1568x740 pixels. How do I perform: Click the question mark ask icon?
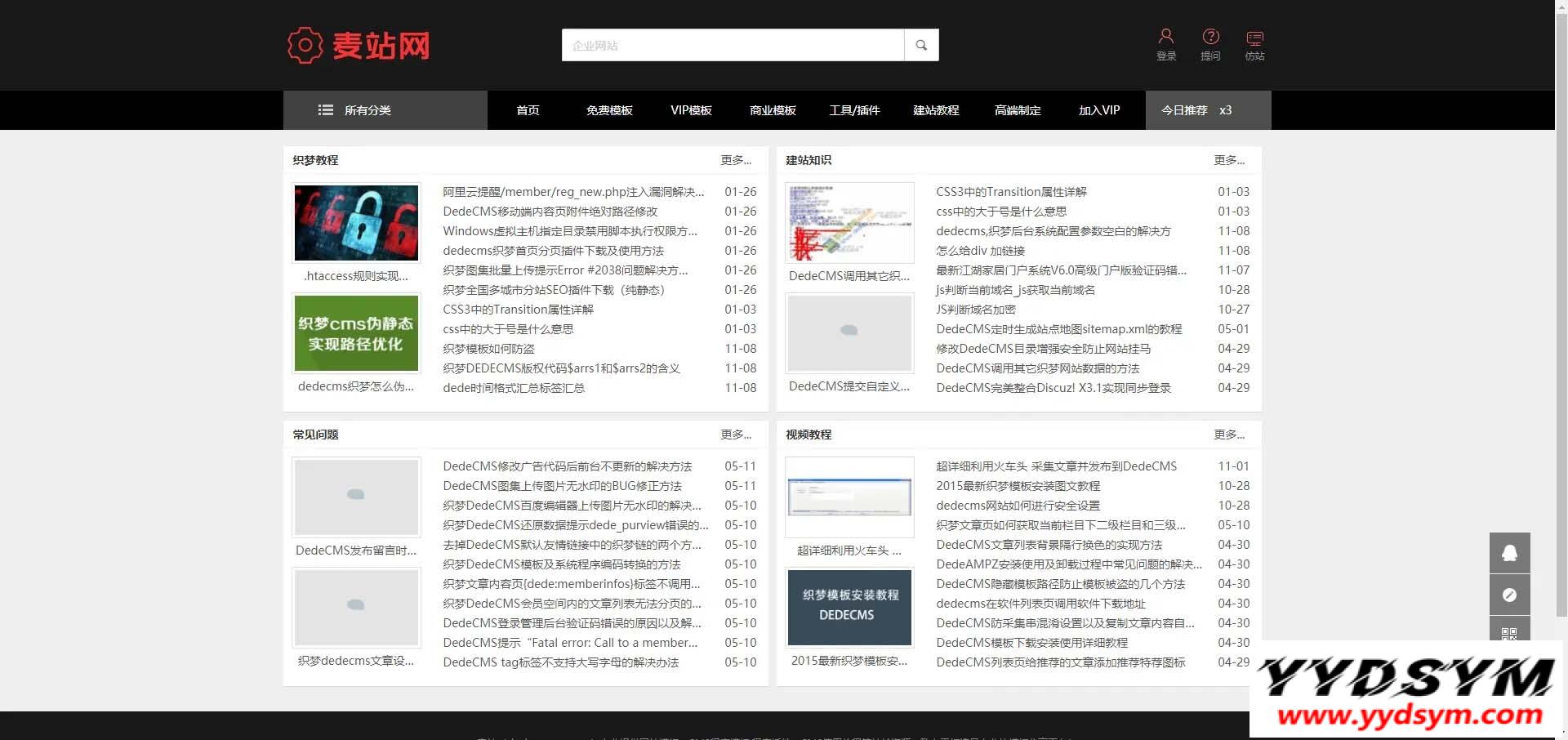pyautogui.click(x=1210, y=37)
